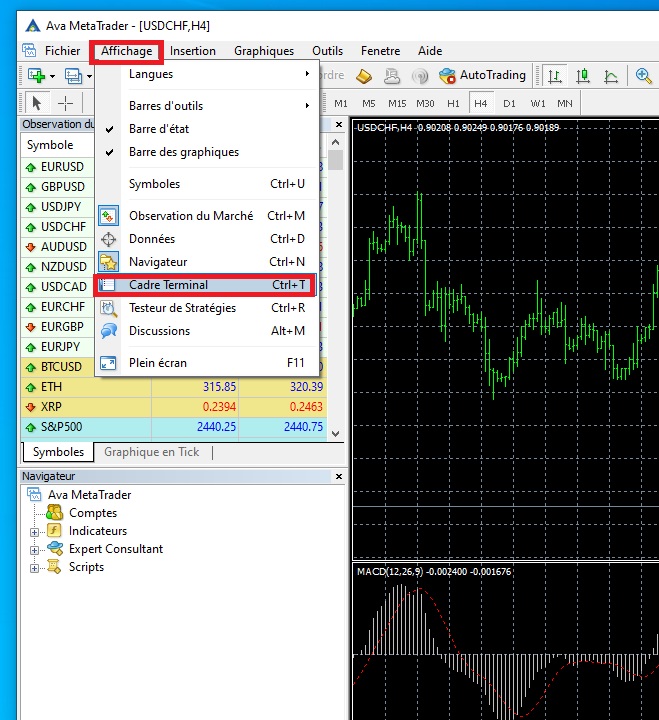The height and width of the screenshot is (720, 659).
Task: Toggle Barre d'état checkmark entry
Action: click(x=206, y=129)
